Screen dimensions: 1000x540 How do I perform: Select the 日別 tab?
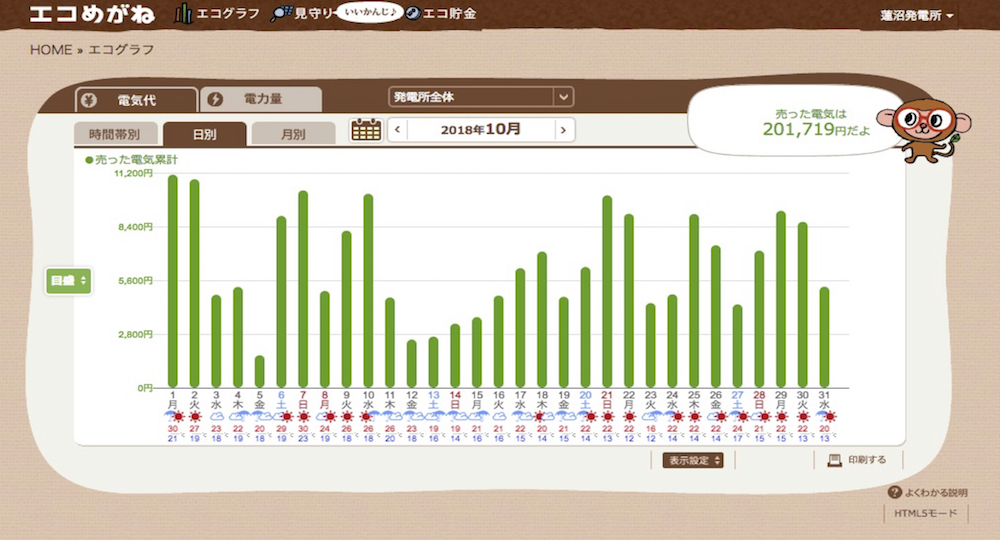[x=204, y=134]
